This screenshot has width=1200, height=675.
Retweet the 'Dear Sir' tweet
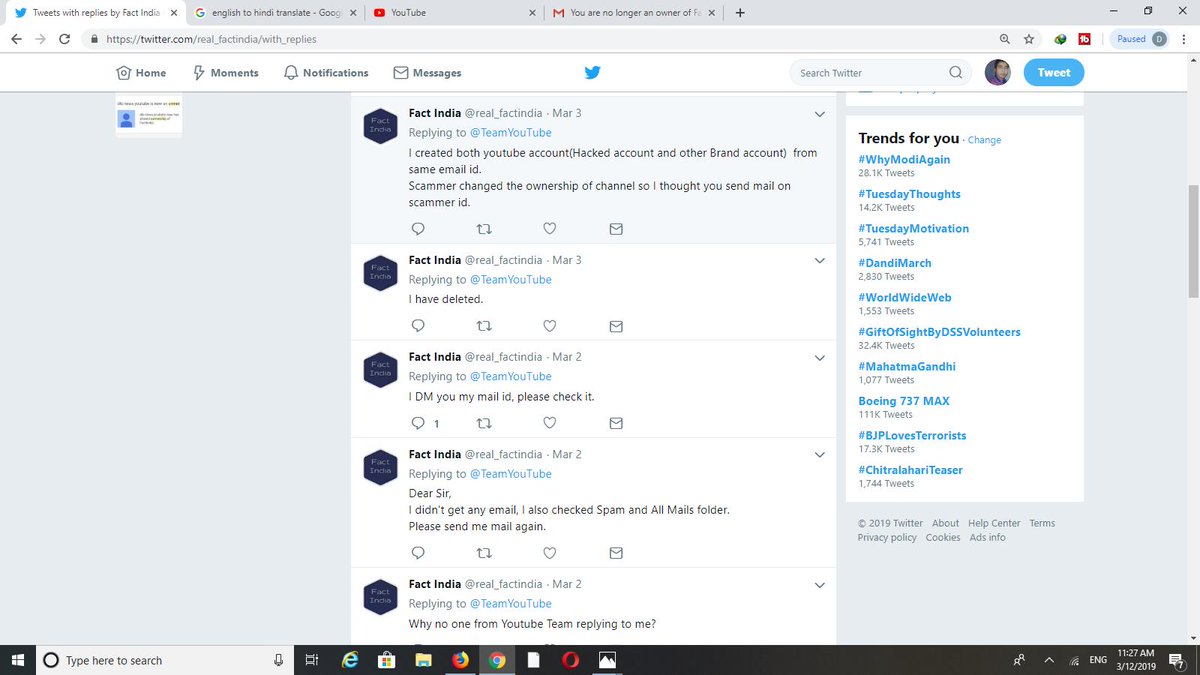(x=484, y=553)
